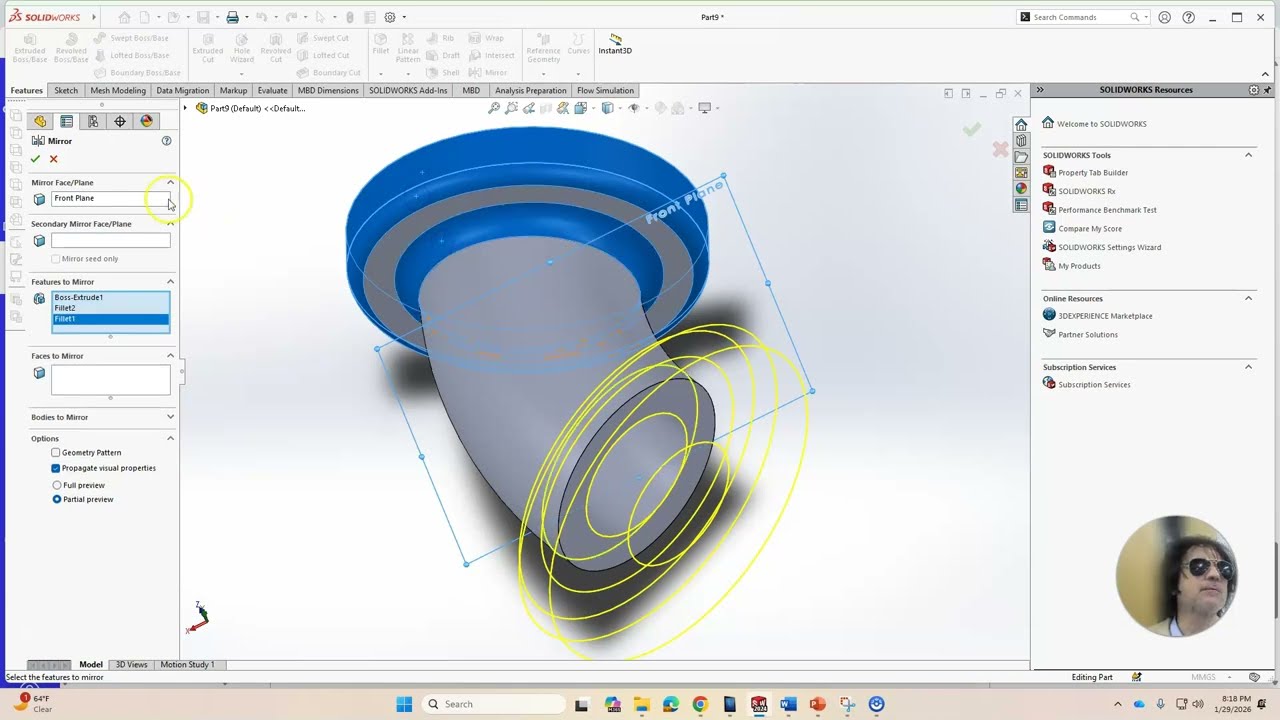
Task: Open the DisplayManager tab
Action: [x=147, y=121]
